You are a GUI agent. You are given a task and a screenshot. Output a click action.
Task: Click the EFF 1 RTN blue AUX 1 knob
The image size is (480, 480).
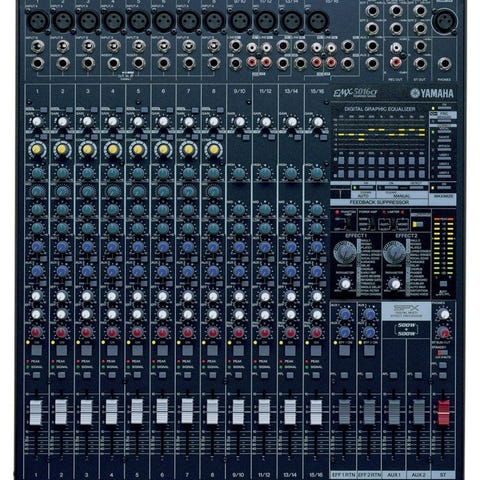coord(344,314)
